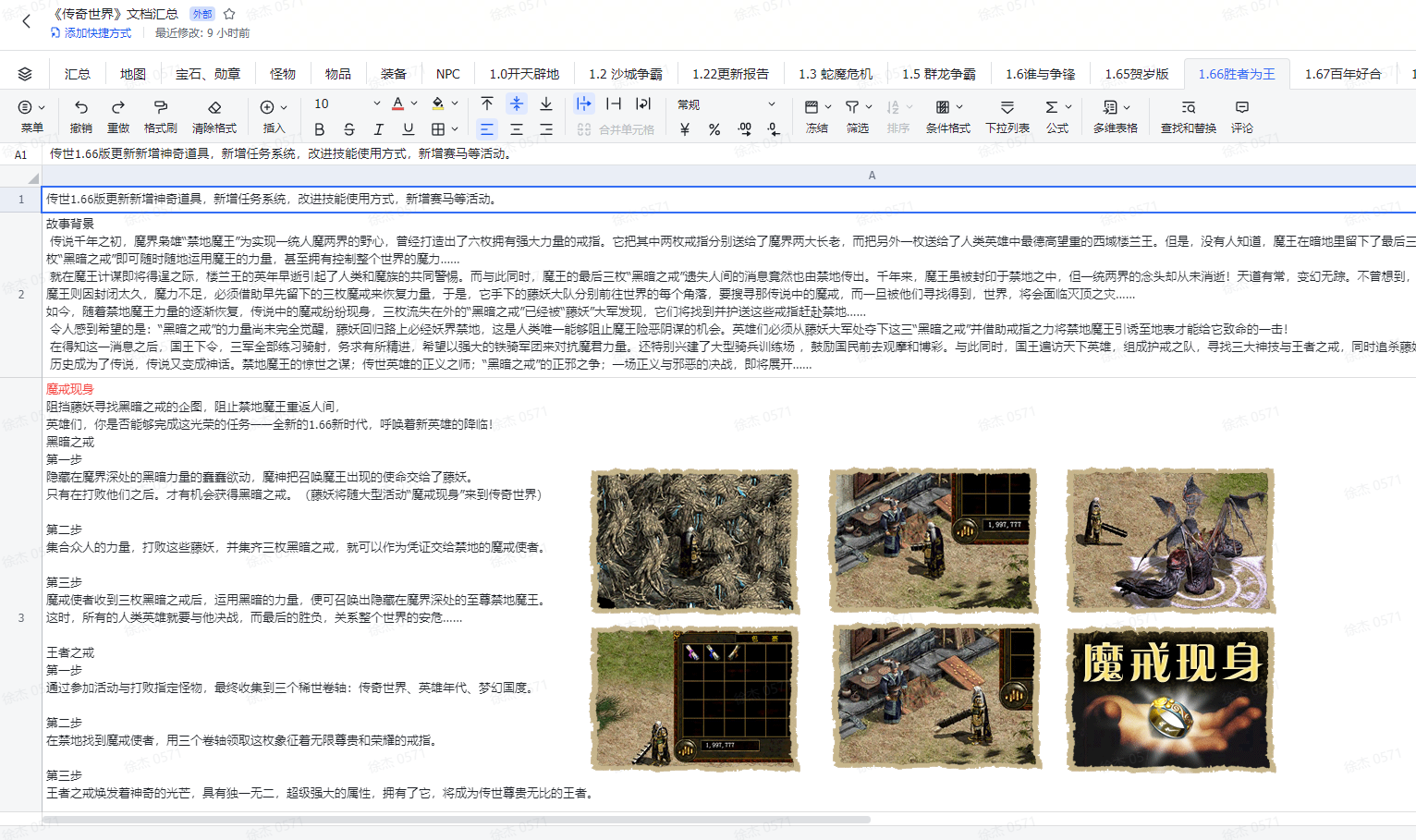Select the text clip mode icon
This screenshot has height=840, width=1416.
[613, 103]
